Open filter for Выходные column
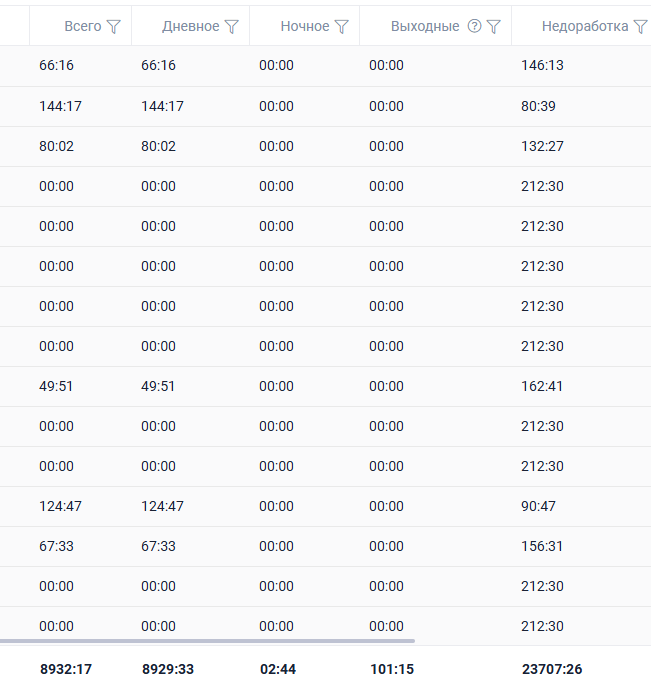655x693 pixels. (x=493, y=27)
